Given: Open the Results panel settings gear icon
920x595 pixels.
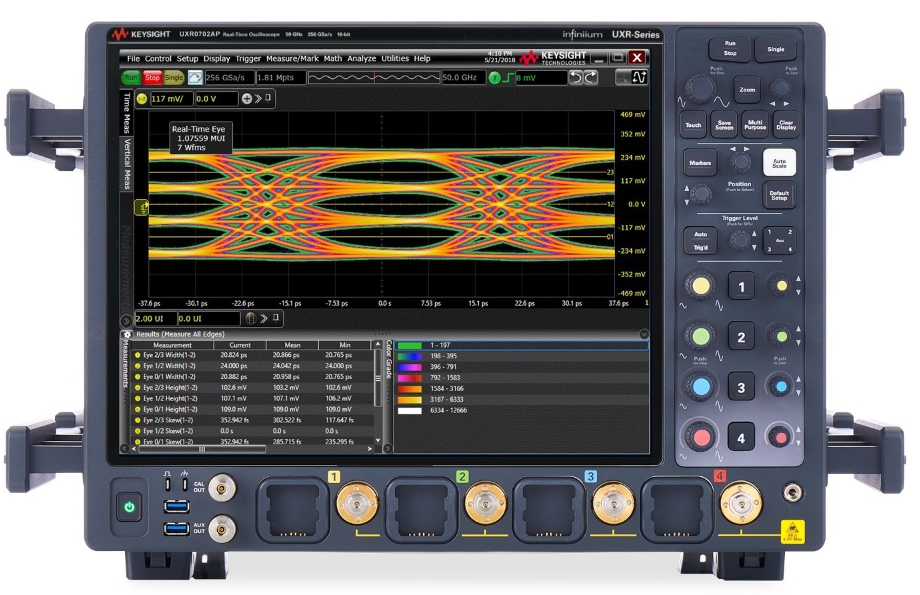Looking at the screenshot, I should tap(126, 334).
